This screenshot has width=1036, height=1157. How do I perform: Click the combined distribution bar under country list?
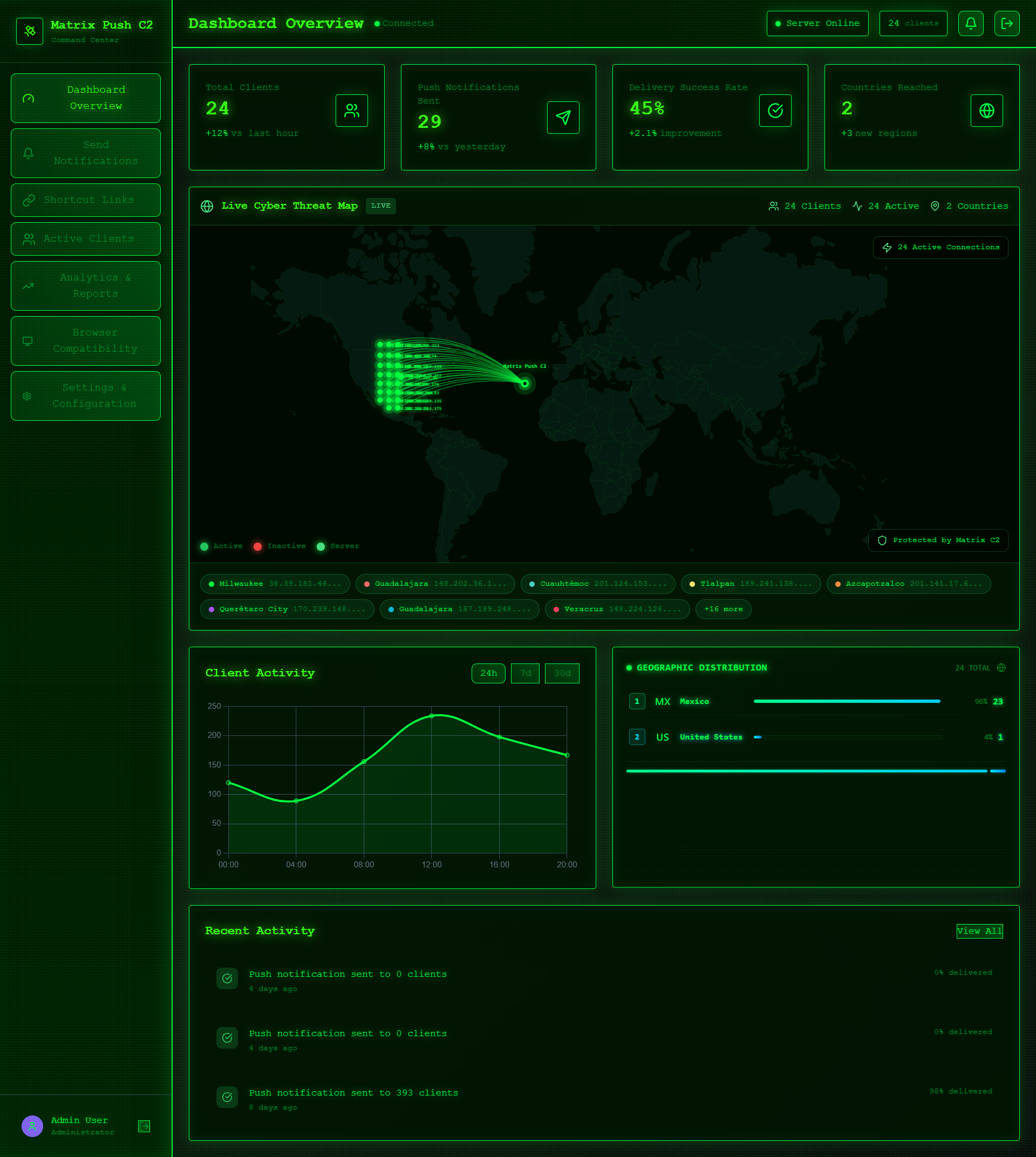click(x=816, y=771)
